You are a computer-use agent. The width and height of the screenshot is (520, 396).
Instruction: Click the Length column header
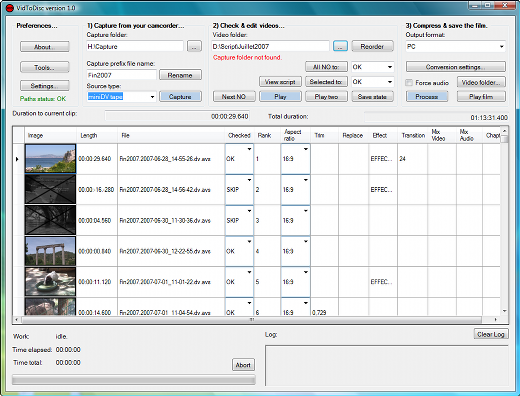[x=97, y=135]
